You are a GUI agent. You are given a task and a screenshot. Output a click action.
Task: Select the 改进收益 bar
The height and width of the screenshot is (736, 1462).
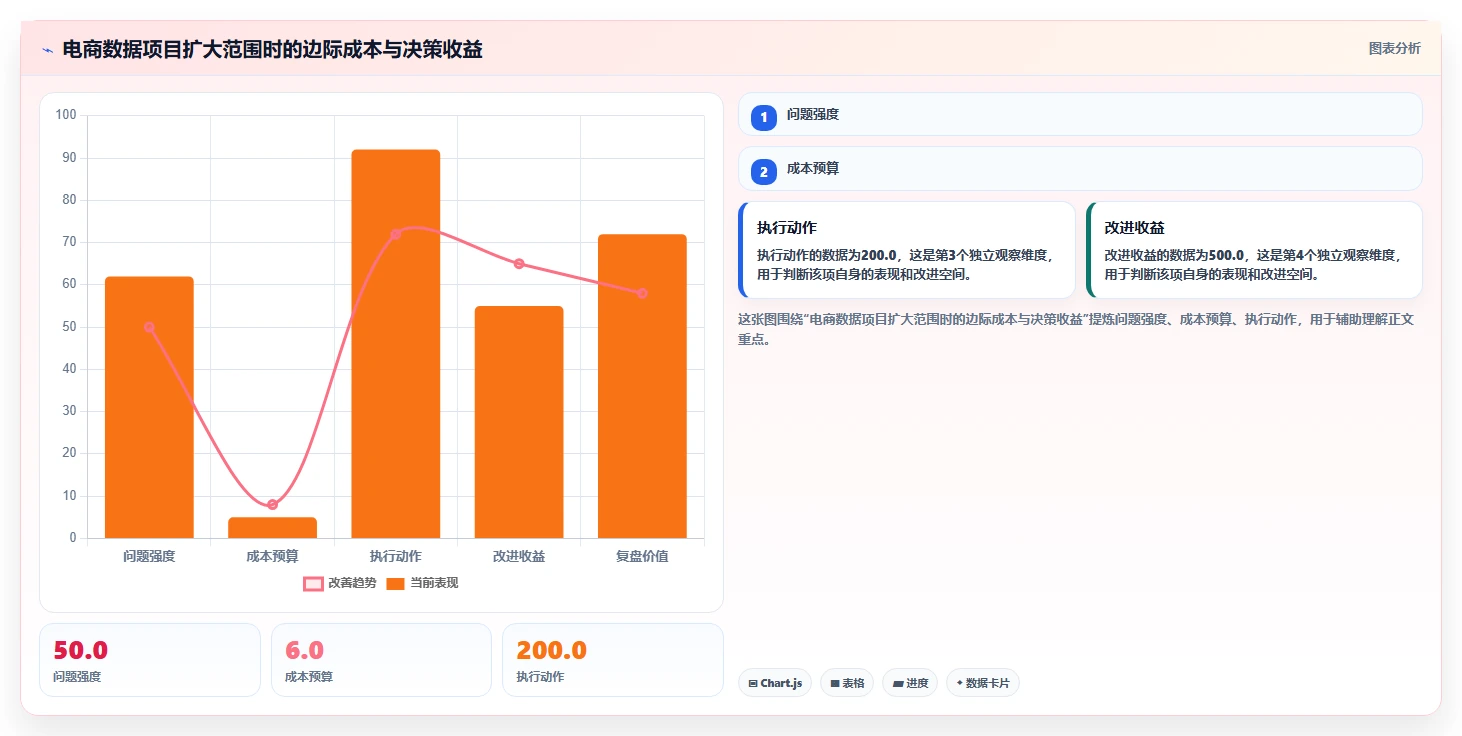pos(519,422)
